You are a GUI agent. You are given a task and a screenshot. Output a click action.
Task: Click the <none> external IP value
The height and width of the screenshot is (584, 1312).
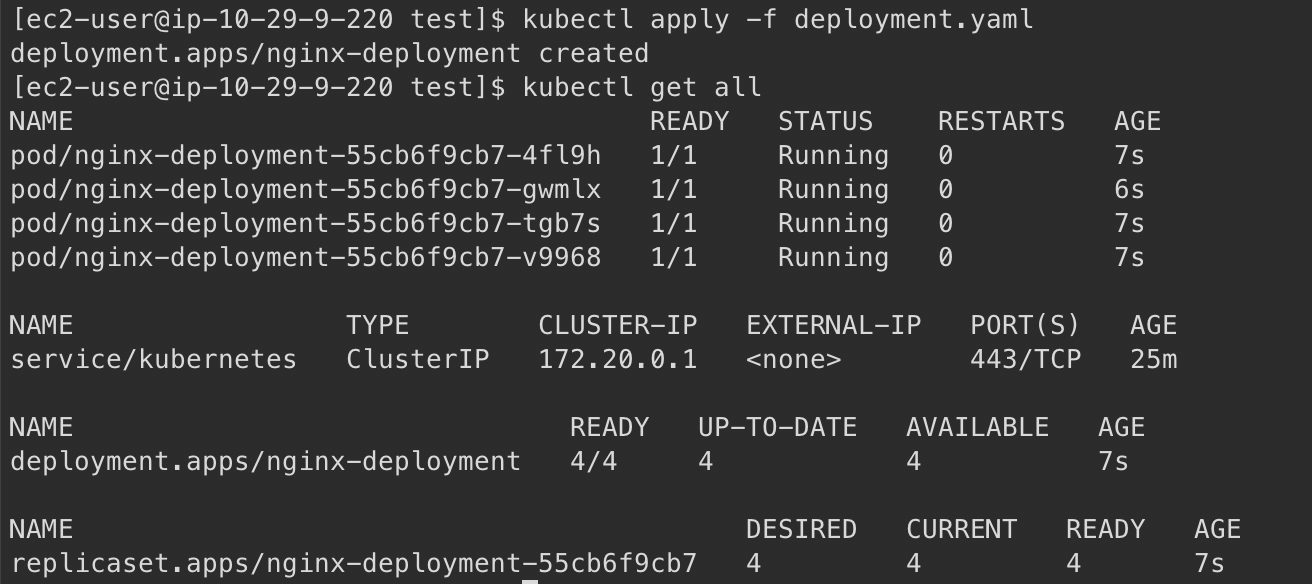(x=793, y=359)
